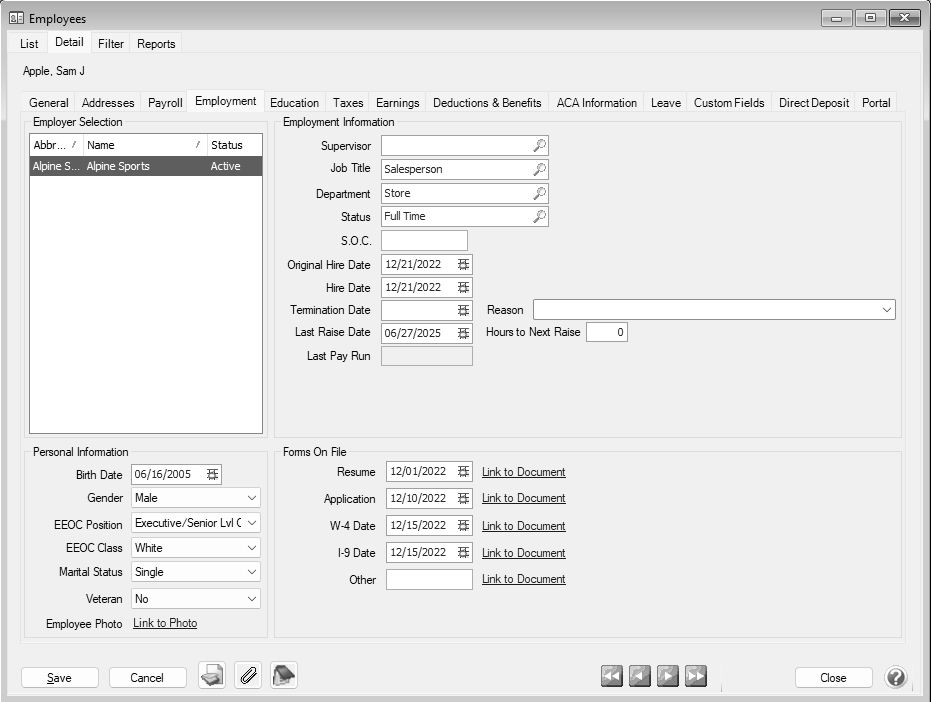Expand the termination Reason dropdown
Screen dimensions: 931x702
[886, 311]
